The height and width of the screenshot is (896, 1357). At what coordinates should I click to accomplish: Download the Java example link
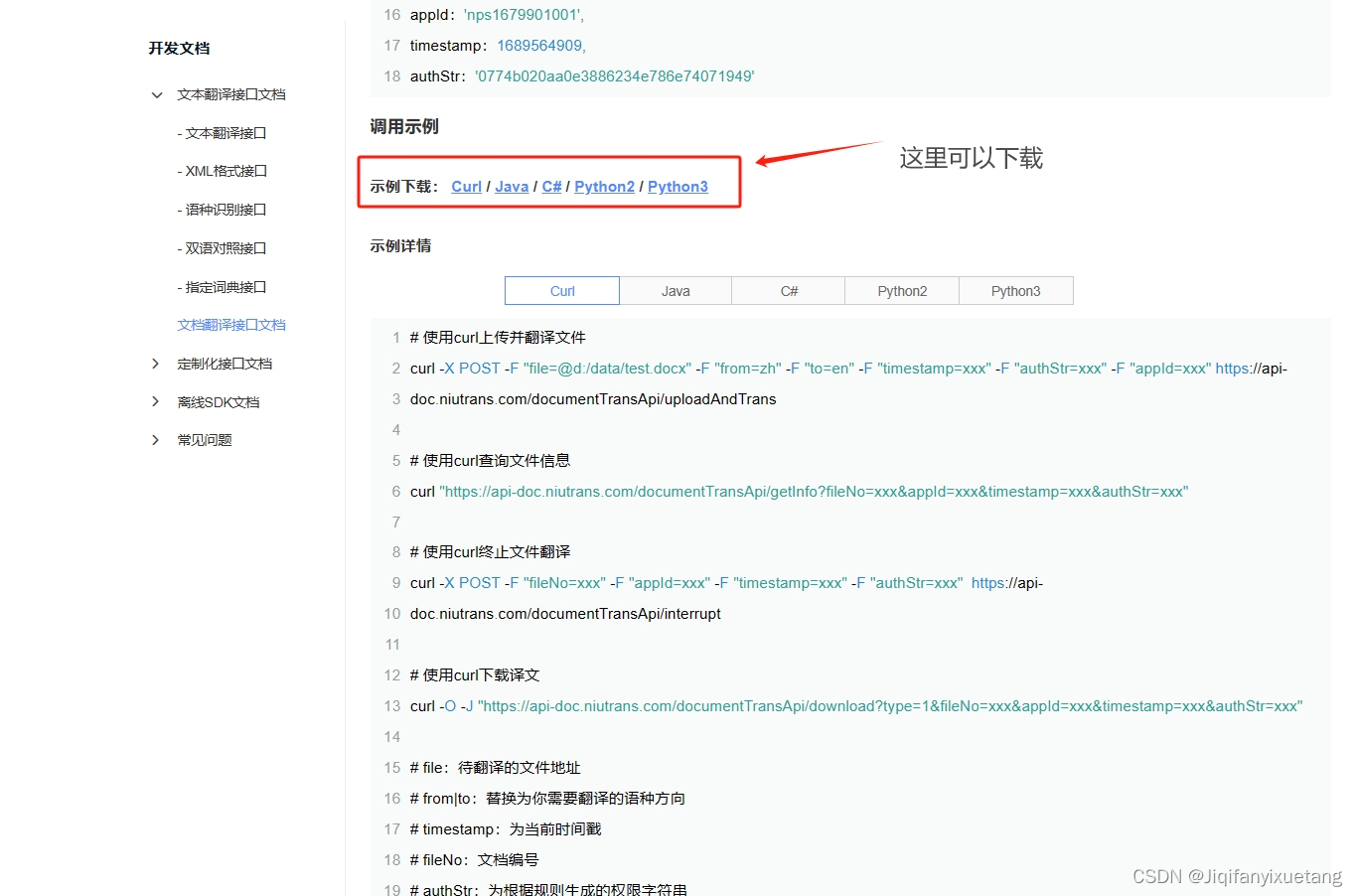point(512,187)
